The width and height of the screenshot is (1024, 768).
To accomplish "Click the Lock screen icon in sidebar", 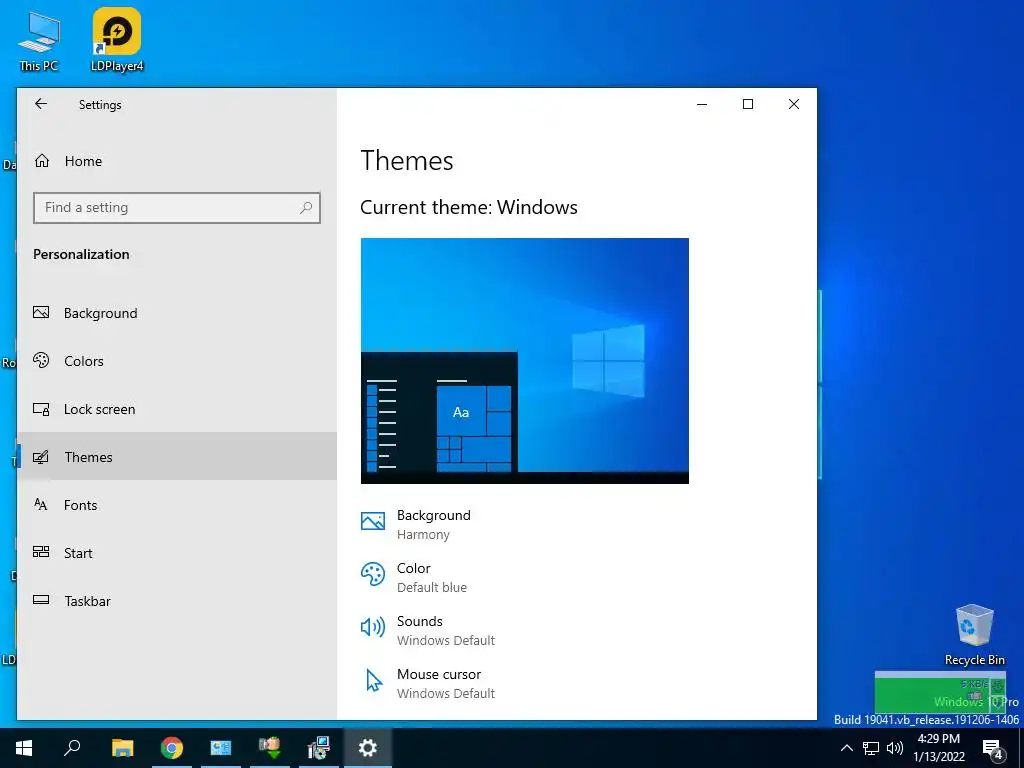I will (x=41, y=409).
